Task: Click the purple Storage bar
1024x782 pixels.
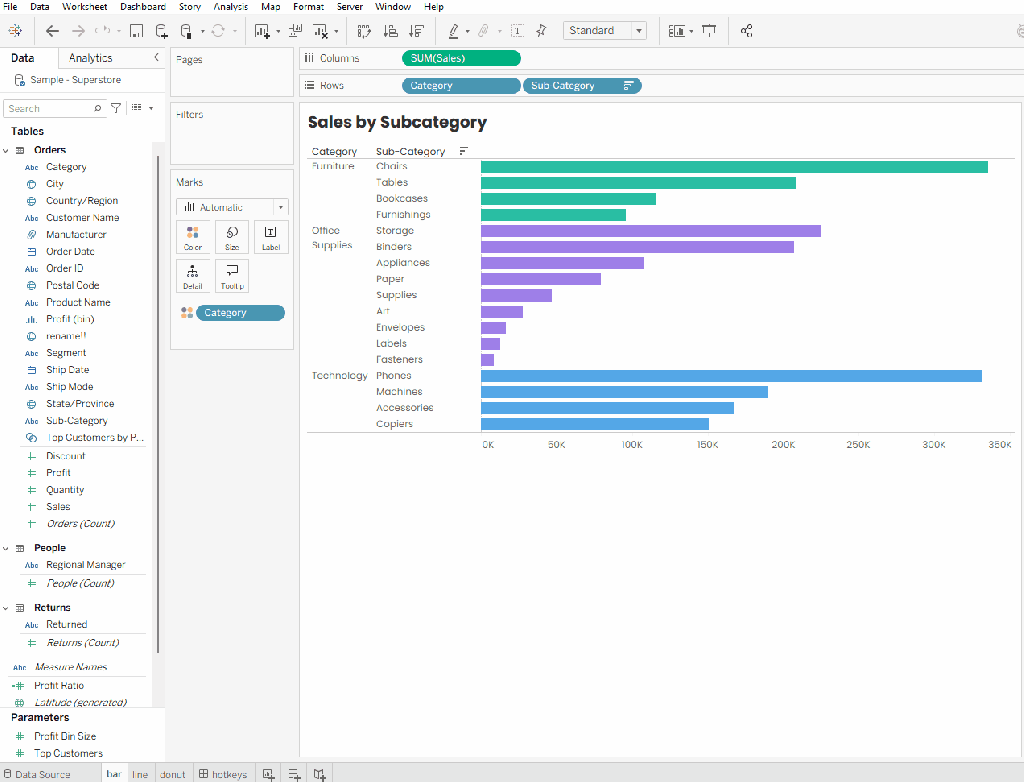Action: click(650, 231)
